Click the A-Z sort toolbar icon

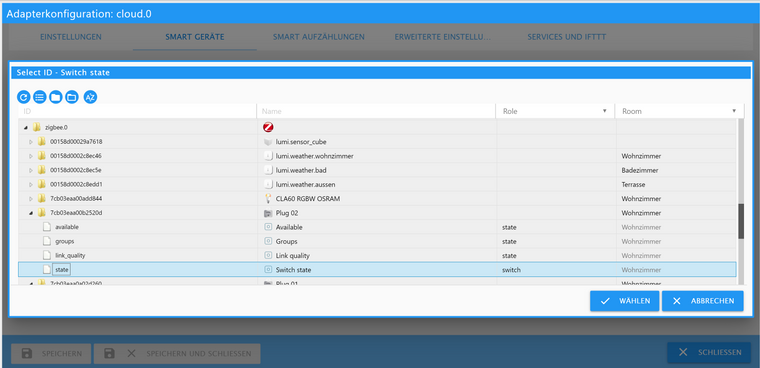90,97
